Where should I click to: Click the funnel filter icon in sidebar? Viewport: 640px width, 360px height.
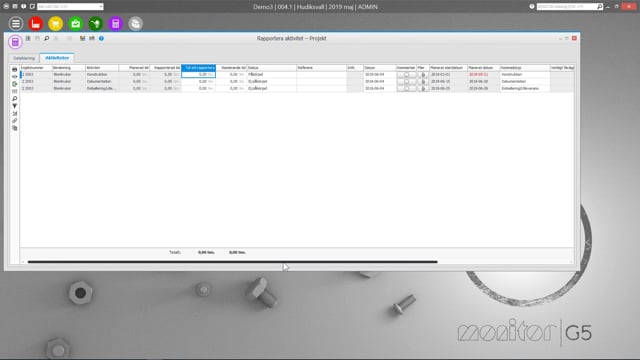pyautogui.click(x=15, y=106)
